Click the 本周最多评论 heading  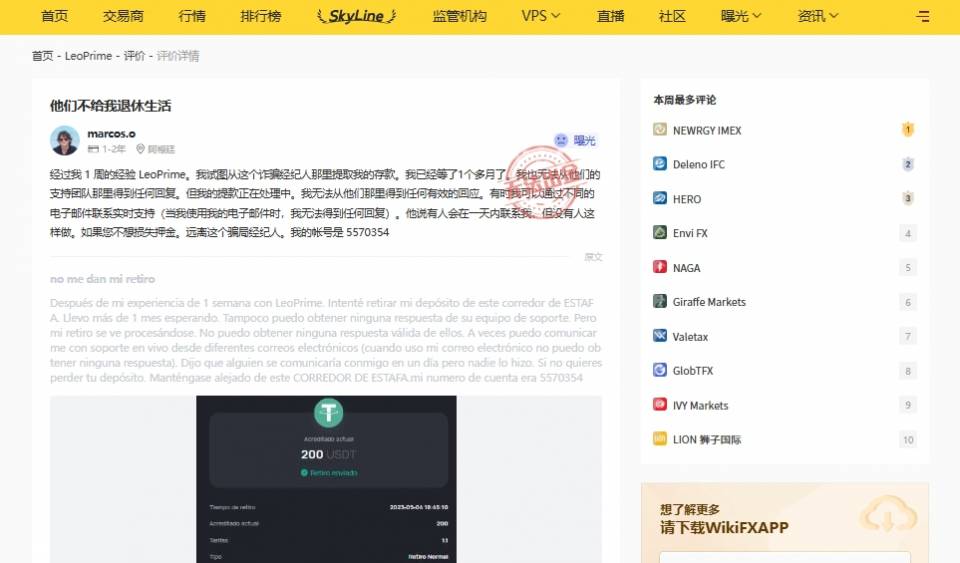684,100
